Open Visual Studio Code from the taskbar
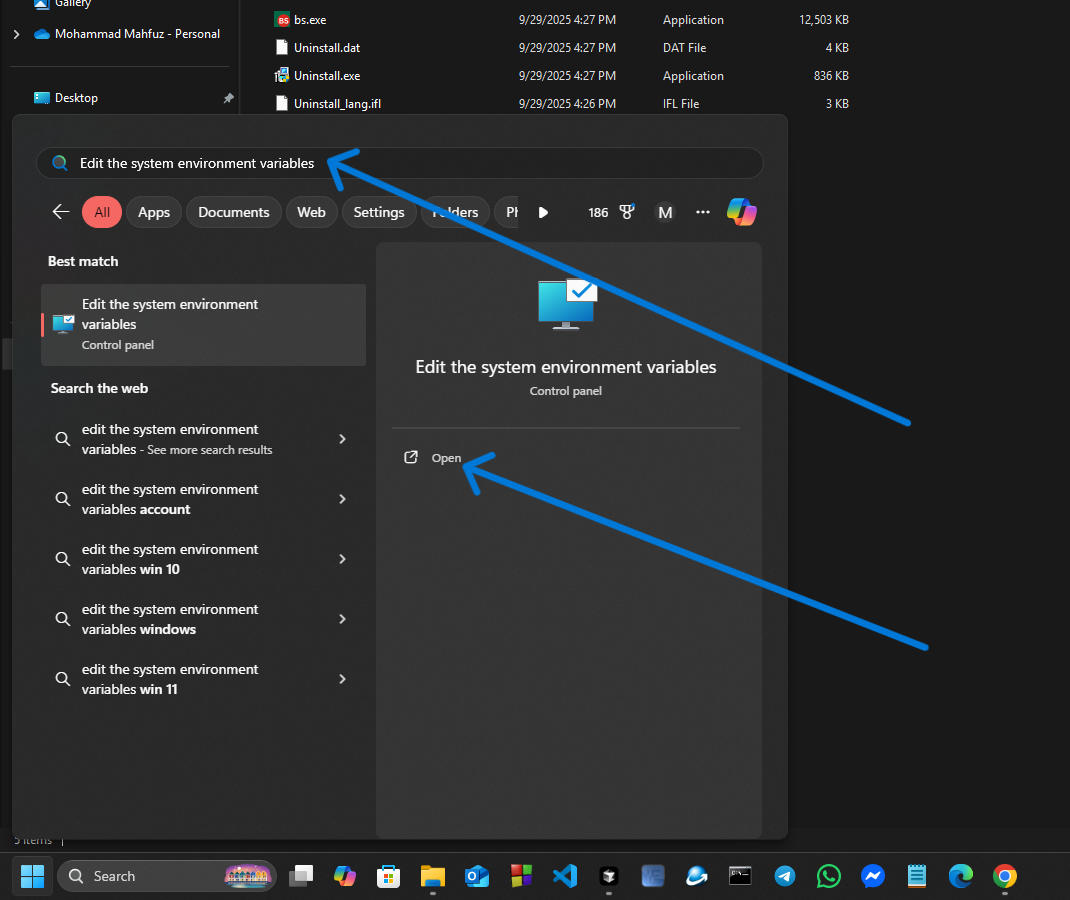Image resolution: width=1070 pixels, height=900 pixels. coord(564,876)
